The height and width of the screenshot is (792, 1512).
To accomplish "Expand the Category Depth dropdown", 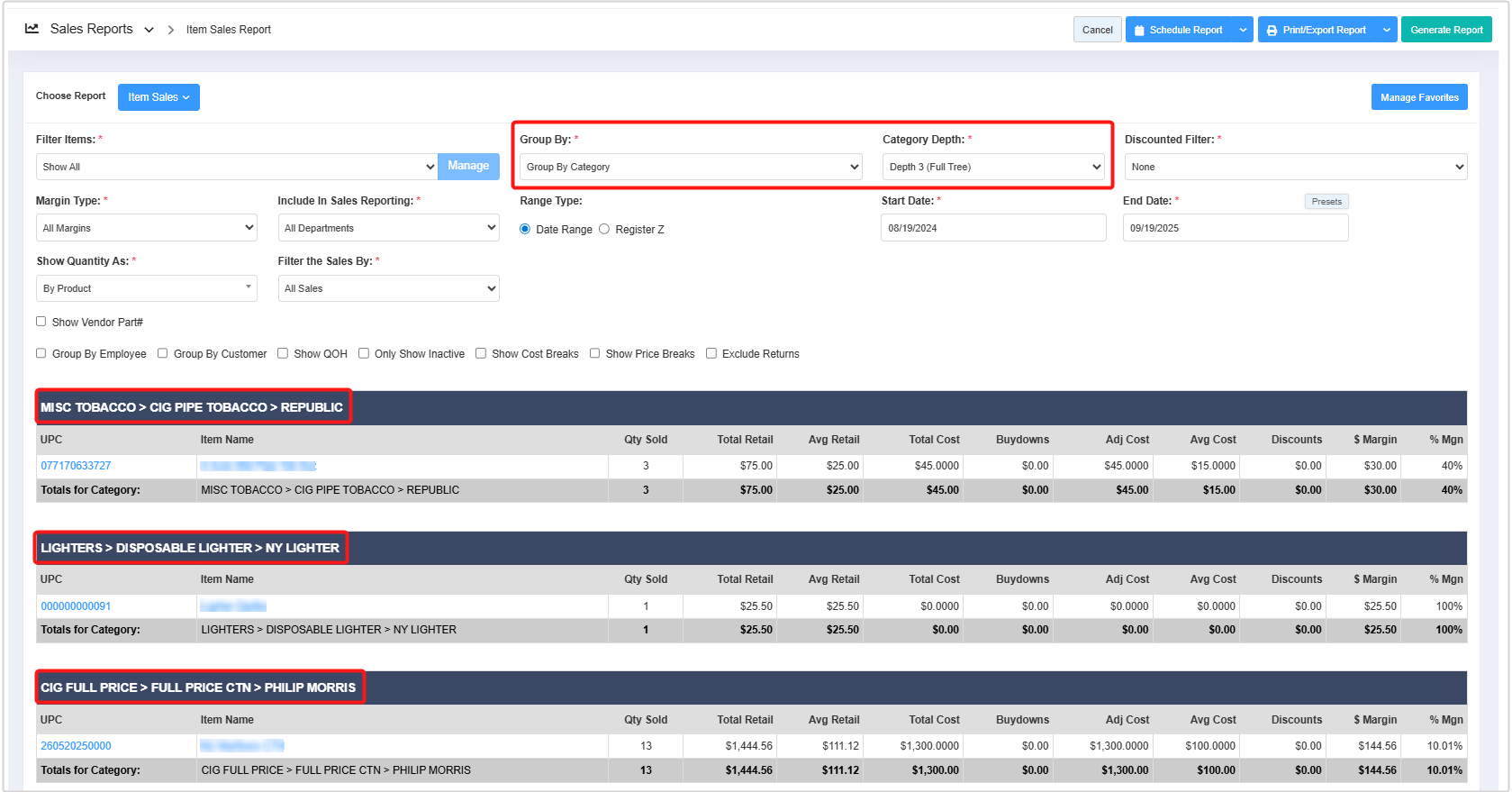I will [x=993, y=167].
